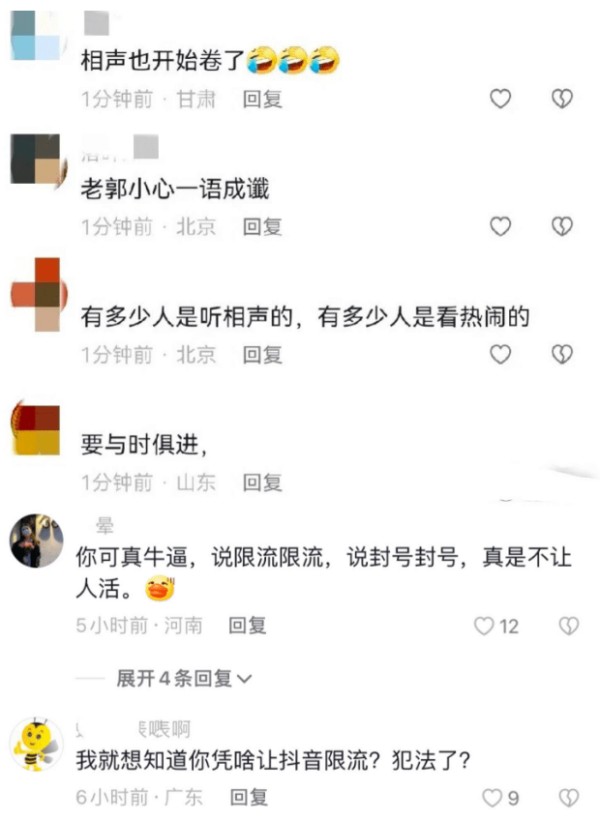This screenshot has height=820, width=600.
Task: Expand 展开4条回复 replies
Action: pos(174,678)
